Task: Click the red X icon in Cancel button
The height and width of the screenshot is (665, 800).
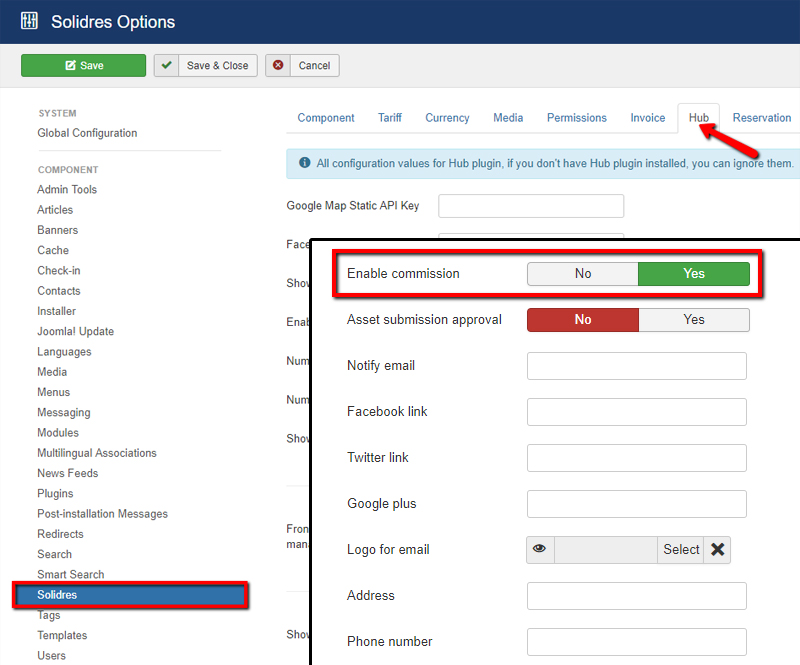Action: click(279, 65)
